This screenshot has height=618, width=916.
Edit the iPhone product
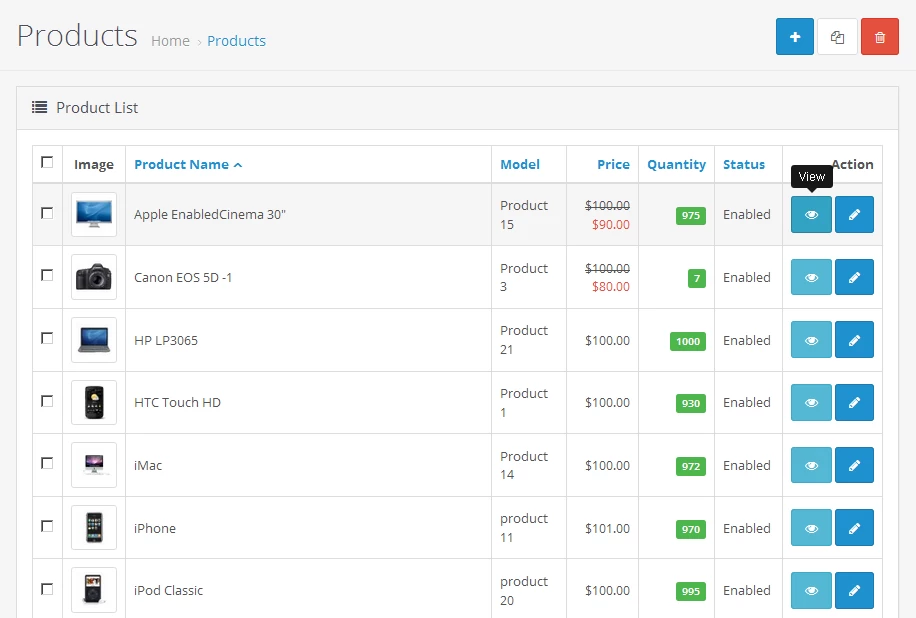(854, 527)
